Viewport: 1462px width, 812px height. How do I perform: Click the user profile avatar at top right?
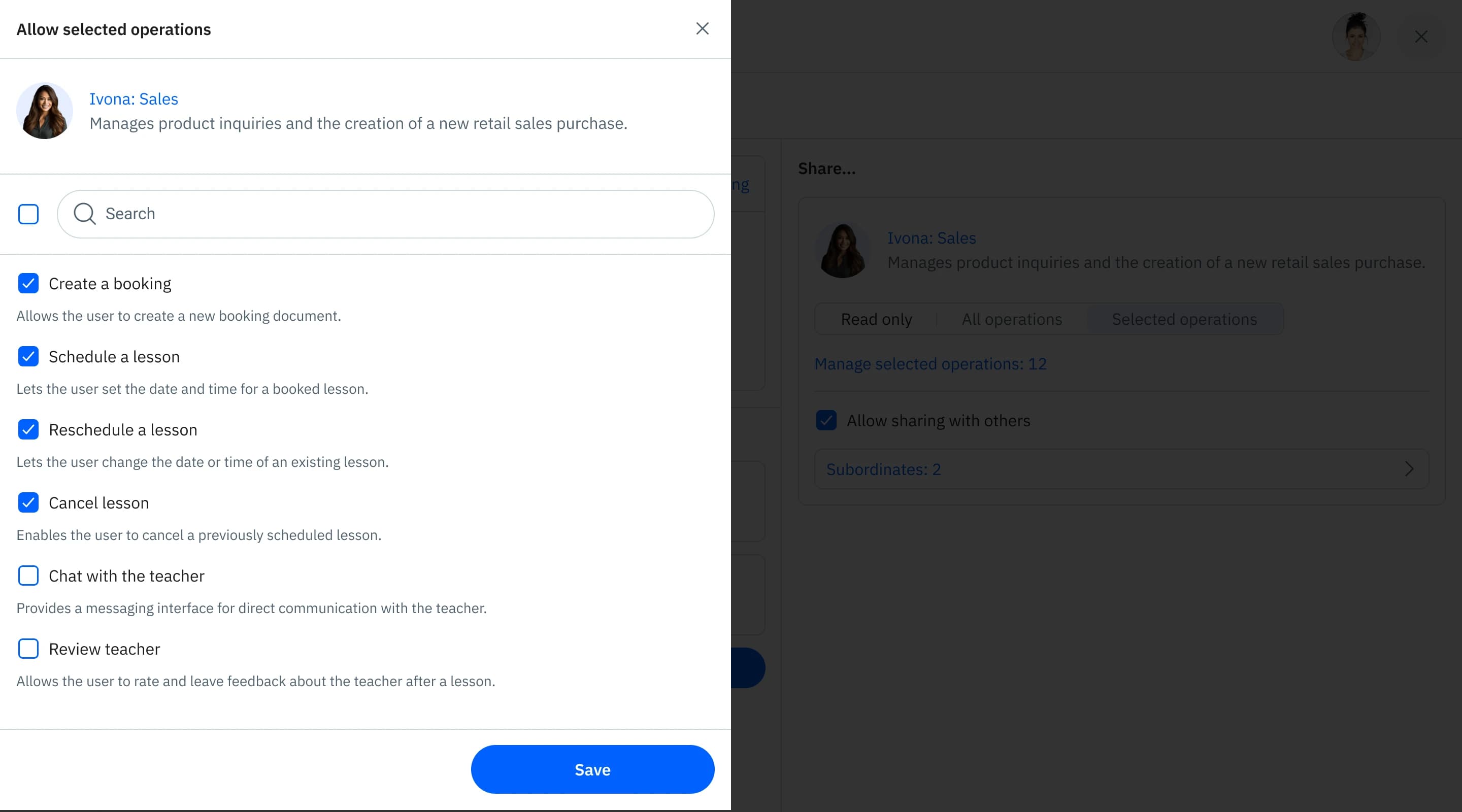pyautogui.click(x=1355, y=37)
